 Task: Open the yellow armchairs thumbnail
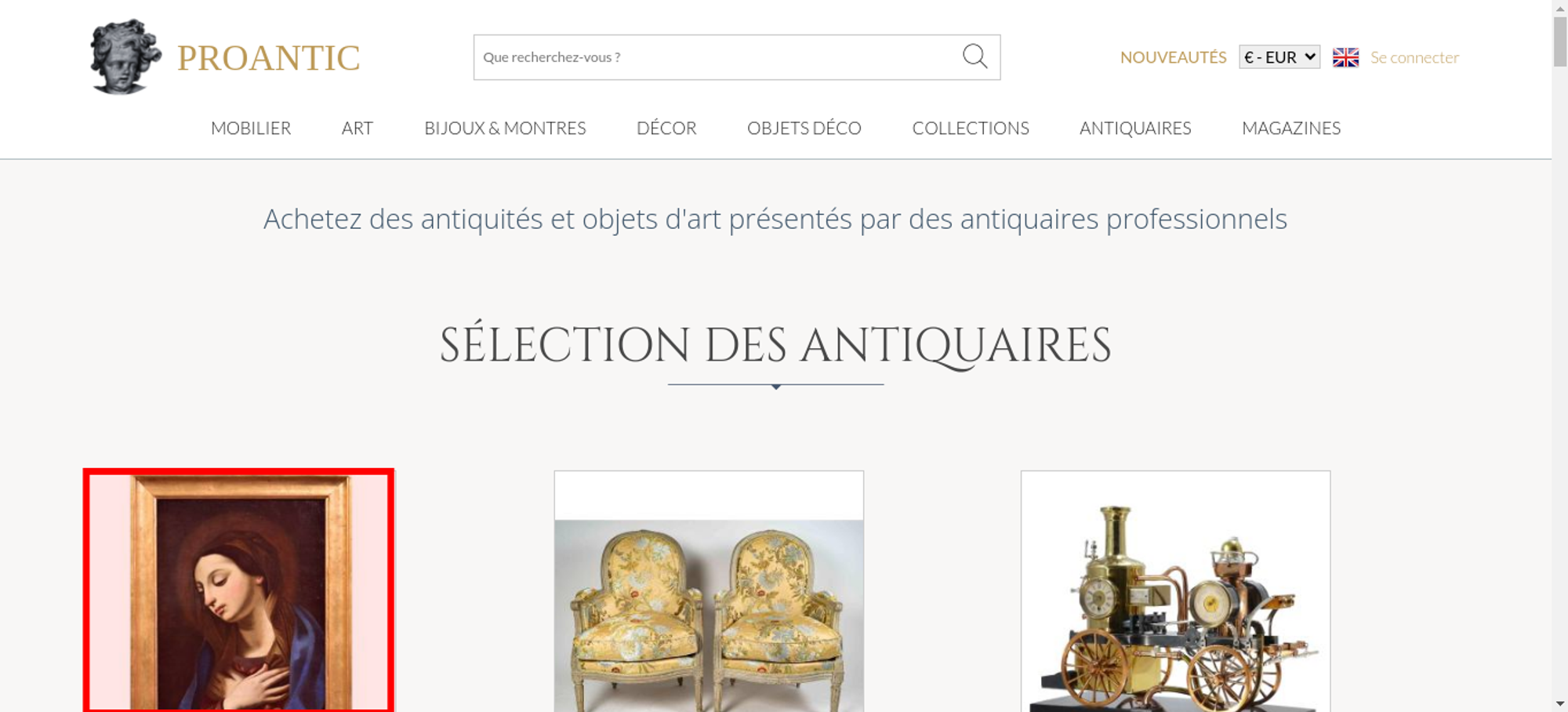click(709, 591)
